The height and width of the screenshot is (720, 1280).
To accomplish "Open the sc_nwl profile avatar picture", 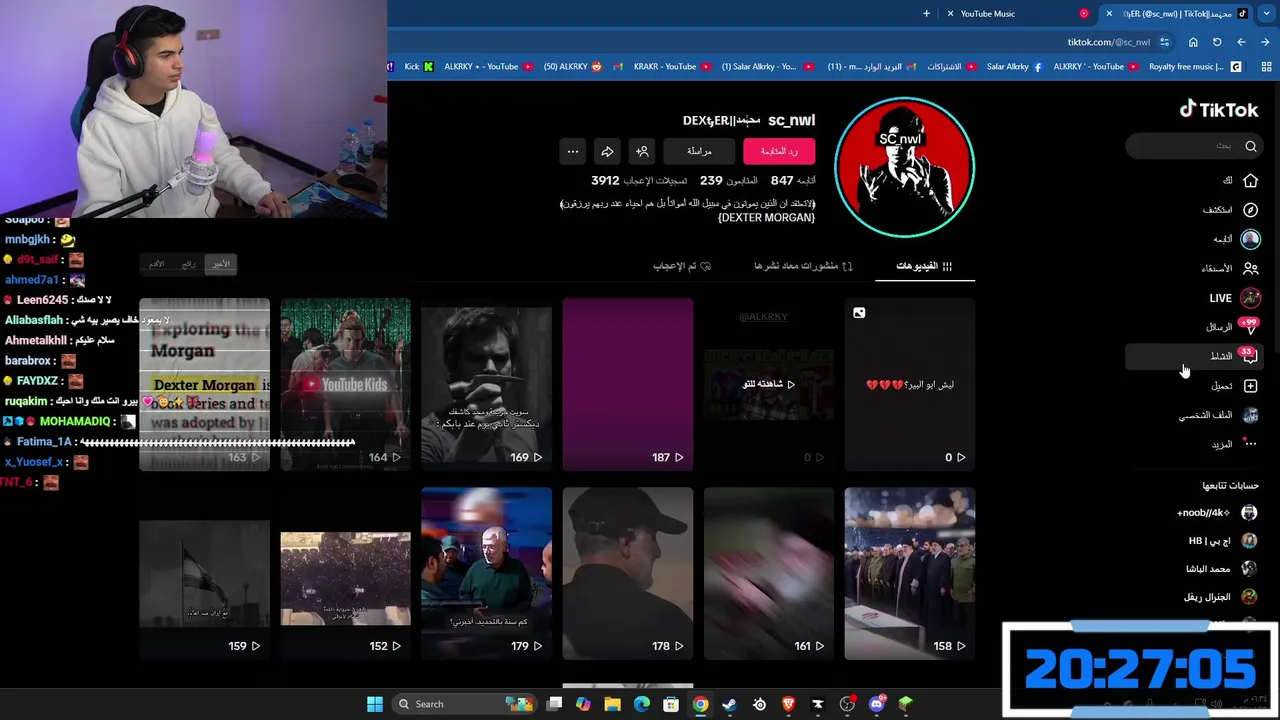I will (904, 167).
